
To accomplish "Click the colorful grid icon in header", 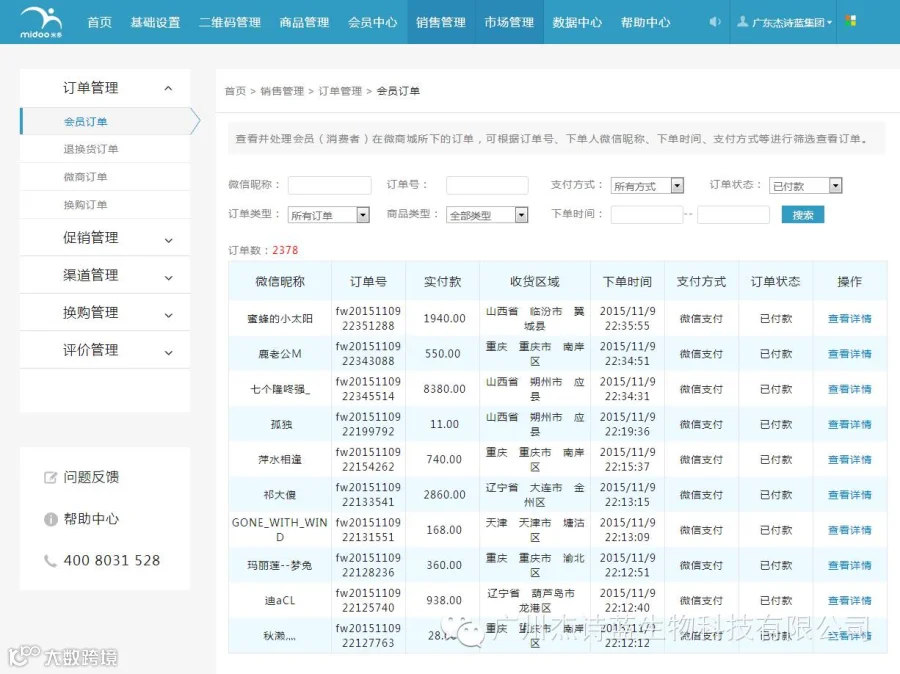I will (x=851, y=21).
